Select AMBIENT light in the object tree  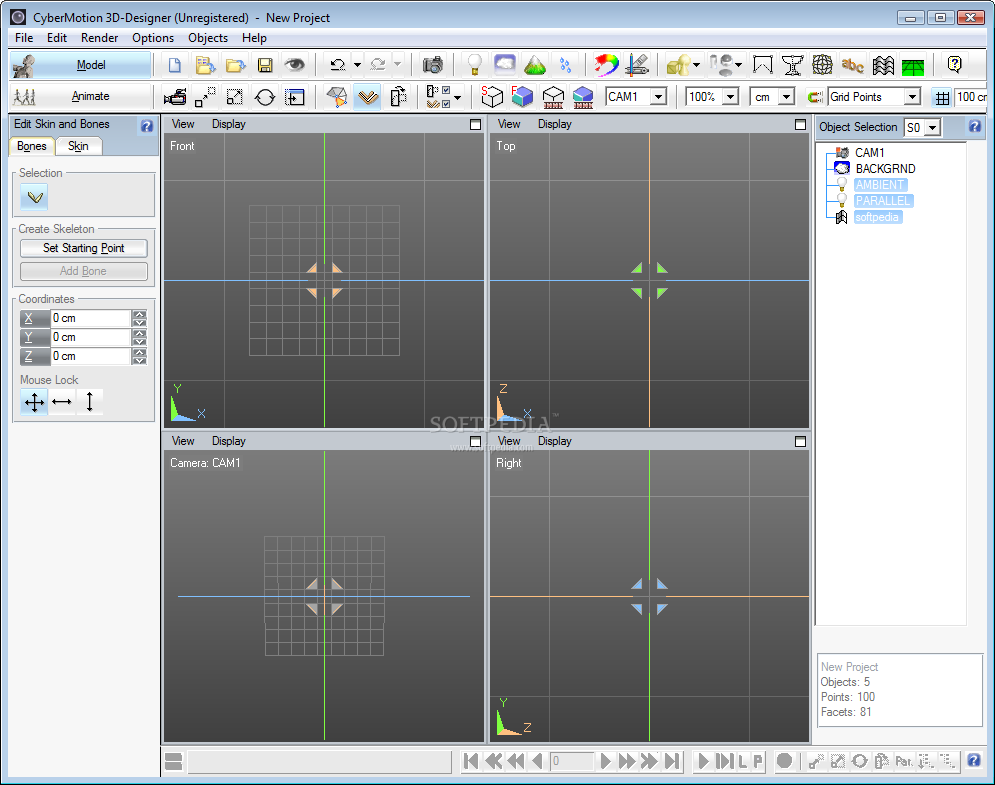[x=880, y=185]
